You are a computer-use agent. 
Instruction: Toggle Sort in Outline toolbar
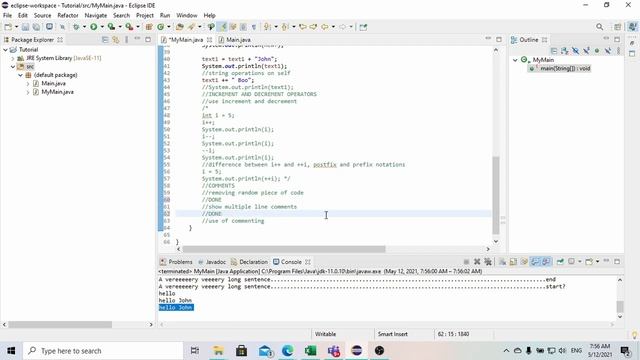click(x=564, y=51)
